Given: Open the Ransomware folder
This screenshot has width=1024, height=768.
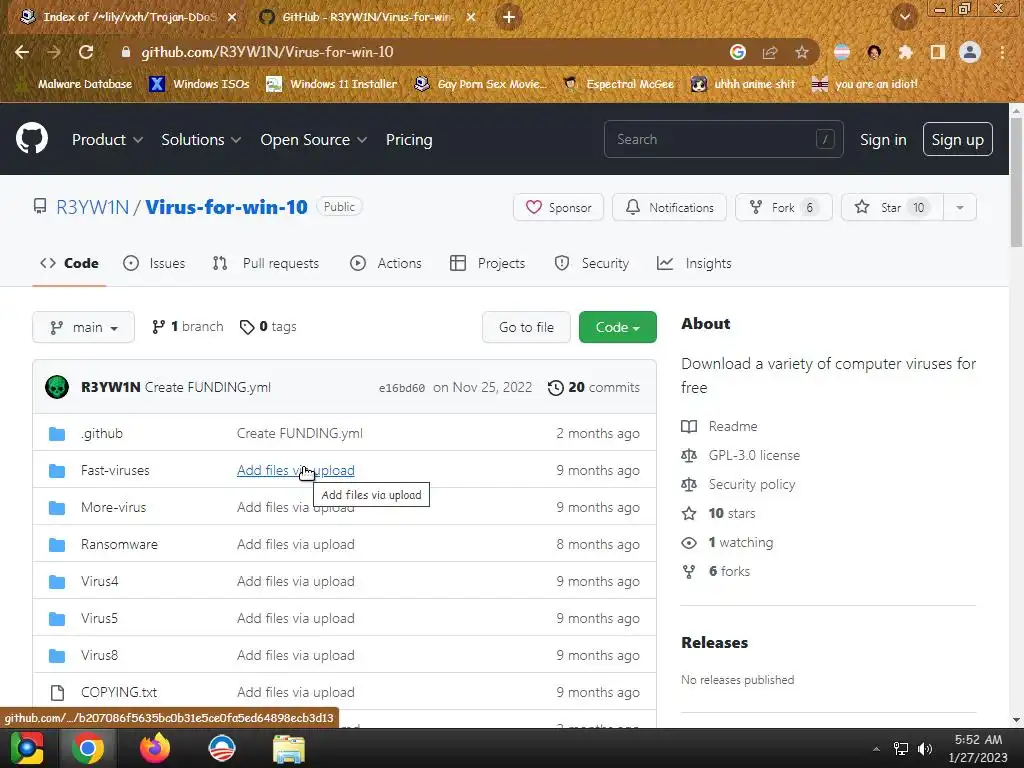Looking at the screenshot, I should pos(120,545).
